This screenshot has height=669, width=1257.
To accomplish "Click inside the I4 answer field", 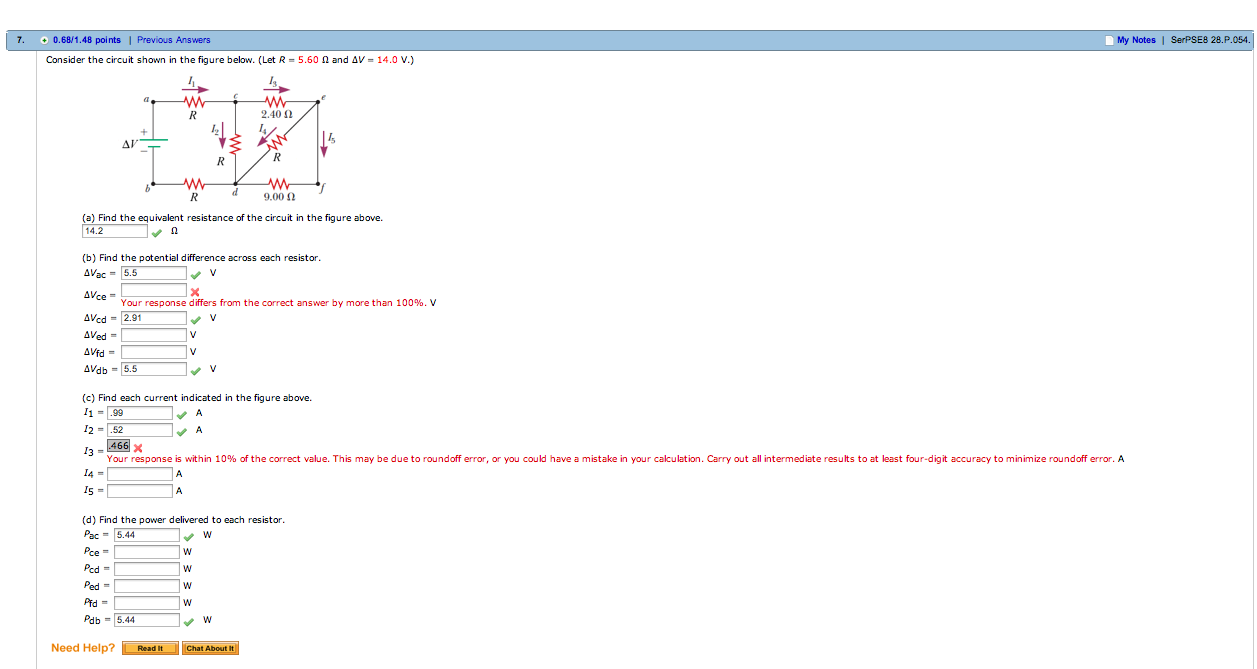I will pyautogui.click(x=142, y=474).
